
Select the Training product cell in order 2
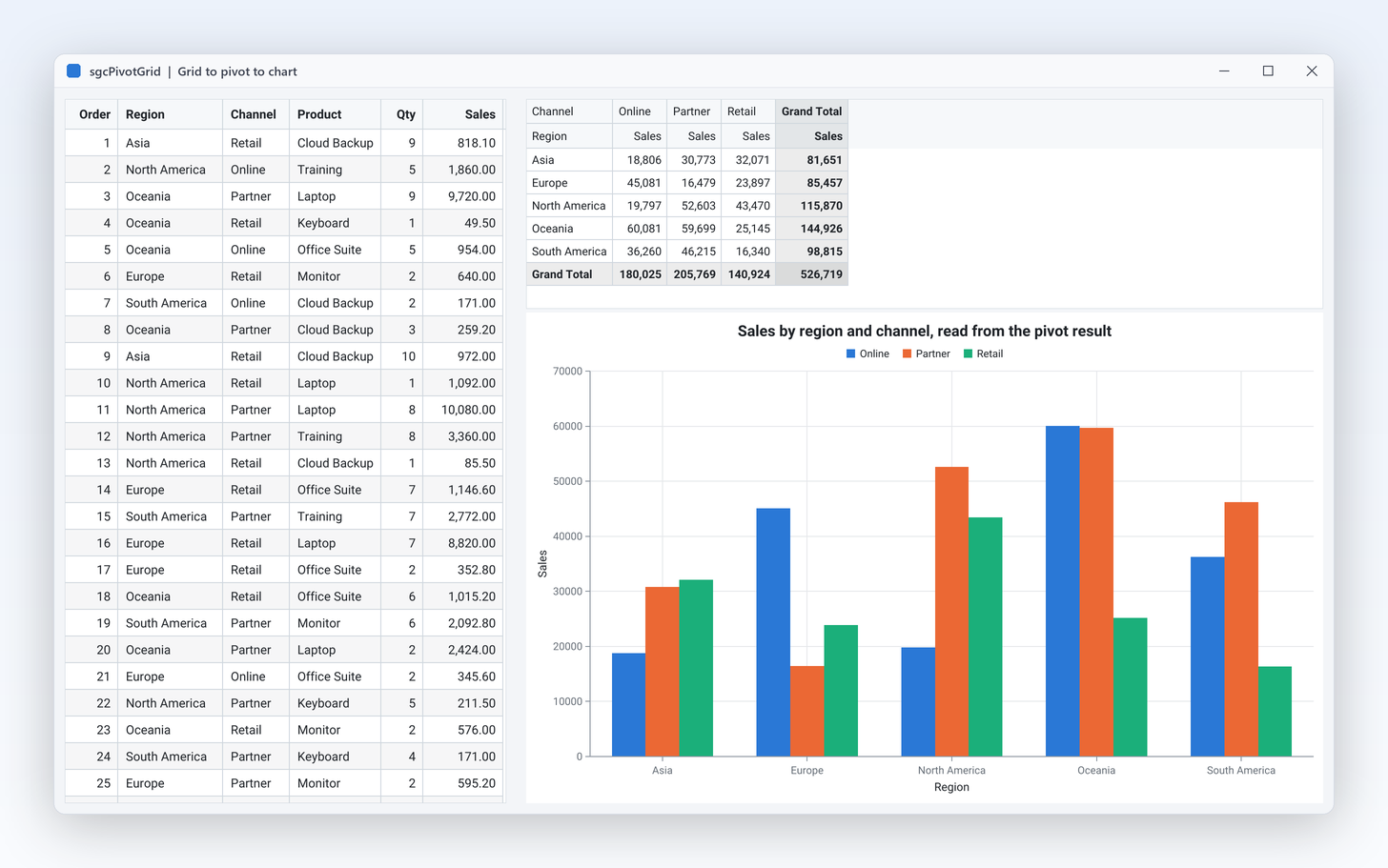pyautogui.click(x=336, y=170)
